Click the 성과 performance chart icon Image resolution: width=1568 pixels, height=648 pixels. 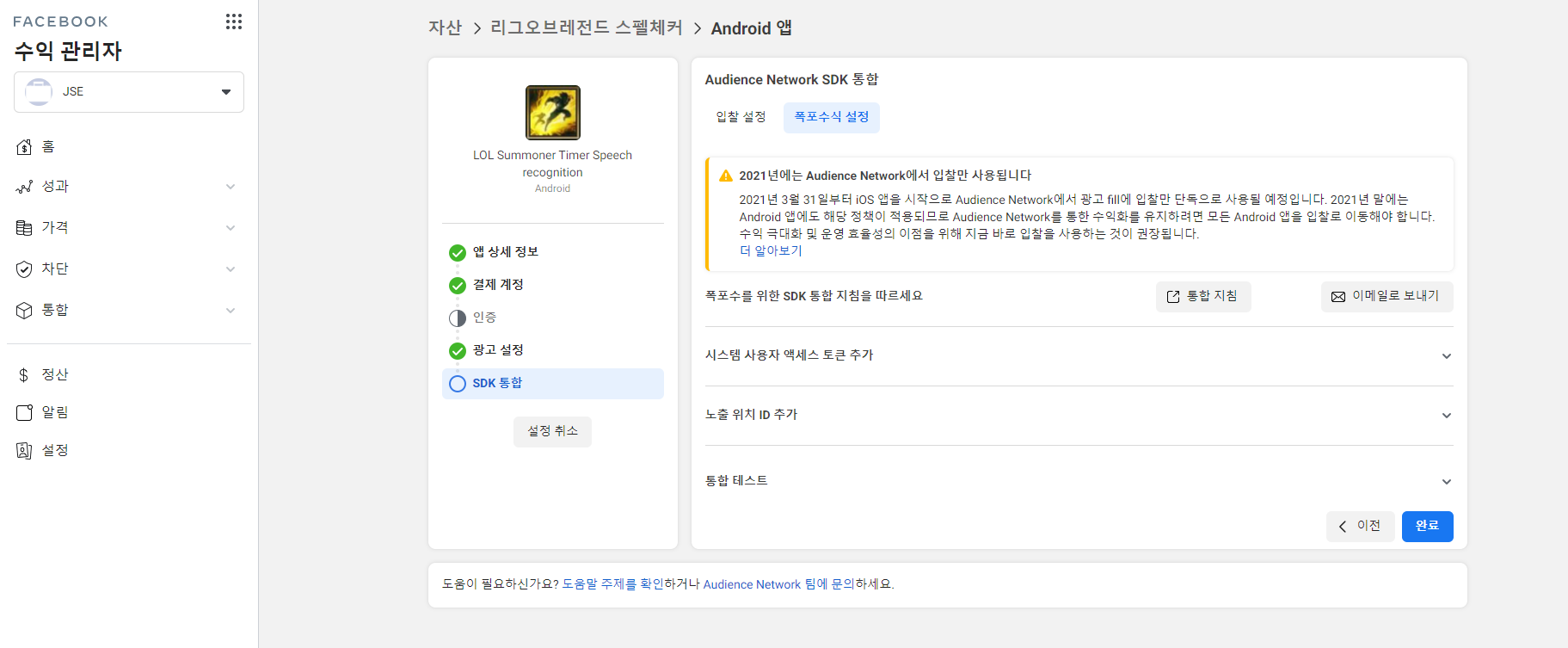pyautogui.click(x=24, y=187)
